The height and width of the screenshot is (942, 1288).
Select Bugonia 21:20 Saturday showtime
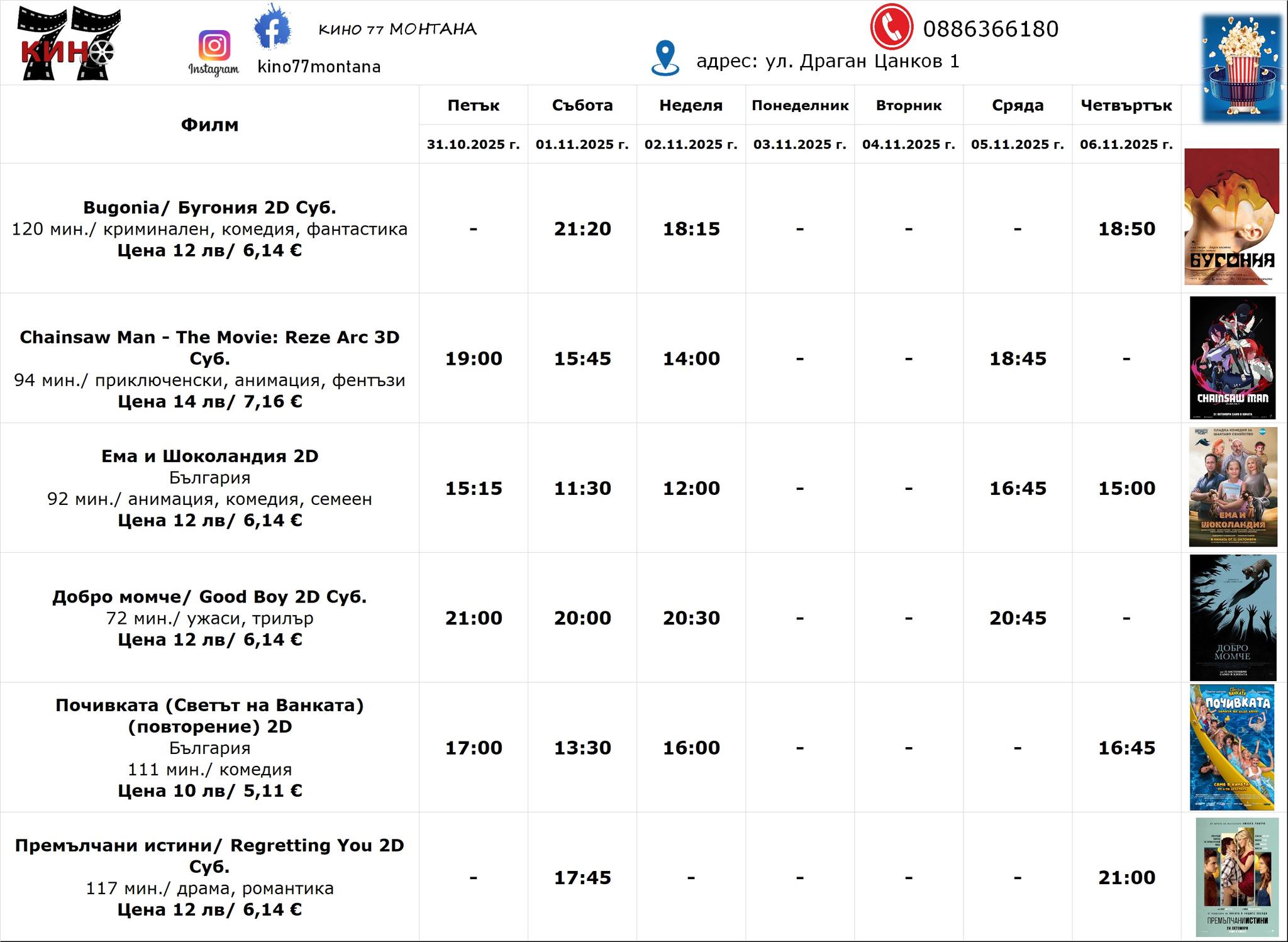point(582,229)
